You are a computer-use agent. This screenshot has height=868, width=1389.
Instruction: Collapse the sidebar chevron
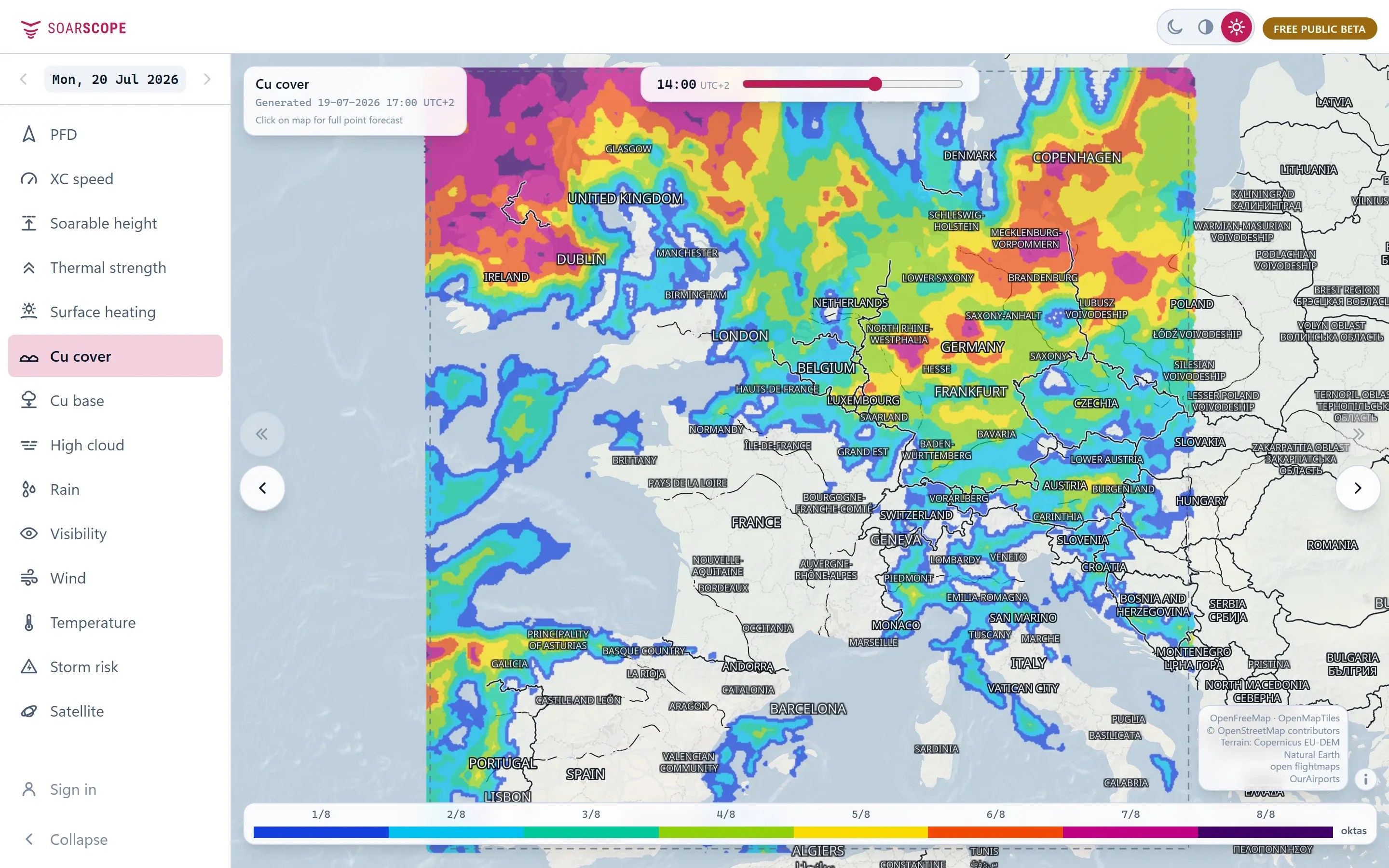click(29, 839)
